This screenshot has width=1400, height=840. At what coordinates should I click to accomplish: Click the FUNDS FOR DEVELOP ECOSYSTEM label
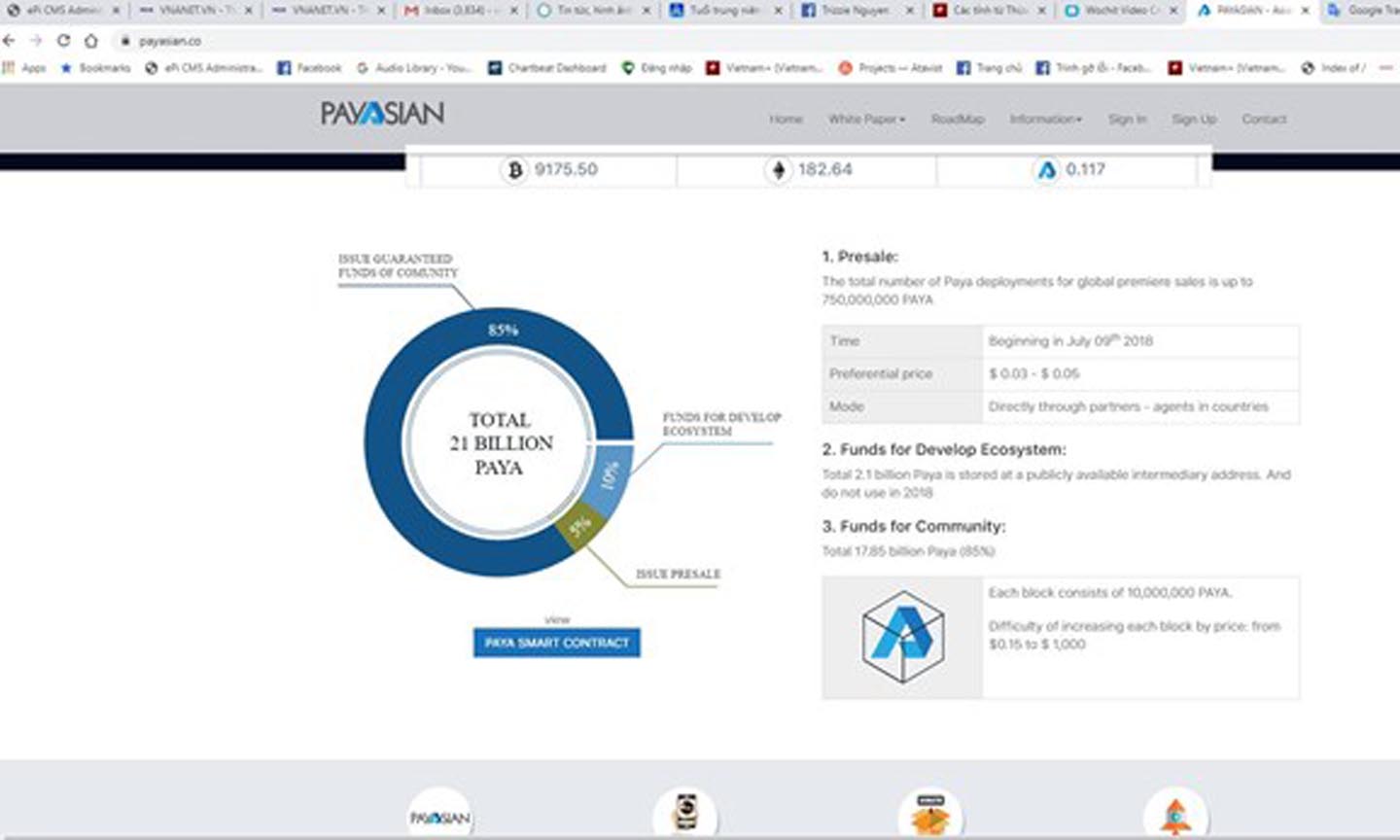click(x=721, y=424)
